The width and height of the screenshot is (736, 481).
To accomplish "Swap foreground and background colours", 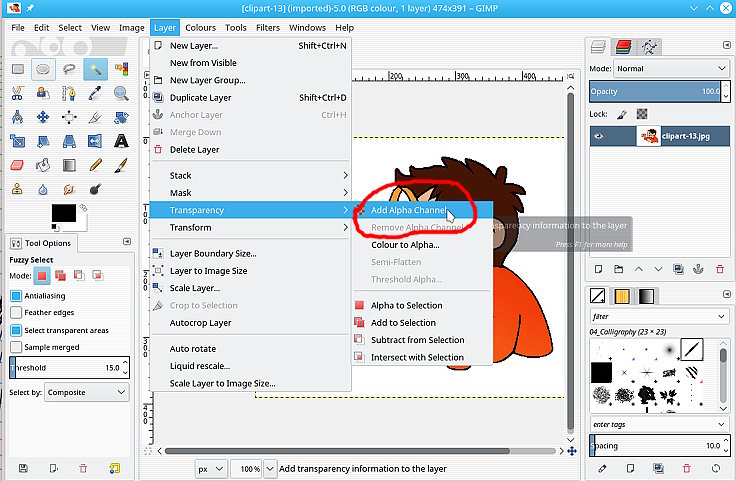I will click(84, 207).
